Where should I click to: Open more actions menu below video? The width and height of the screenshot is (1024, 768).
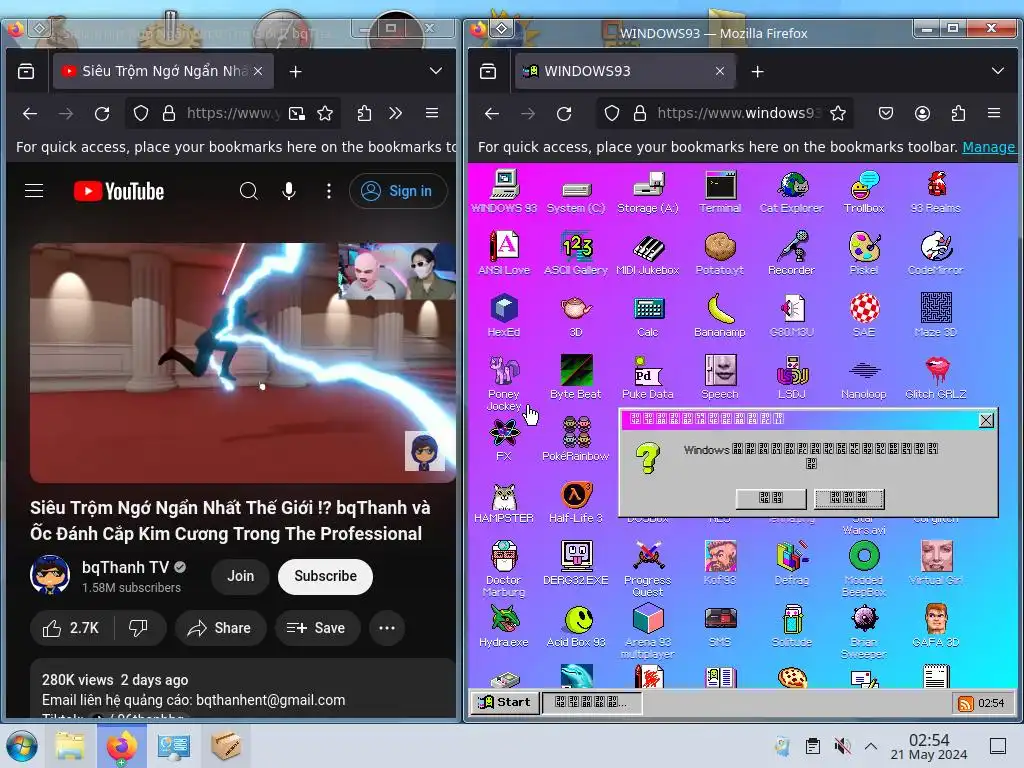387,628
